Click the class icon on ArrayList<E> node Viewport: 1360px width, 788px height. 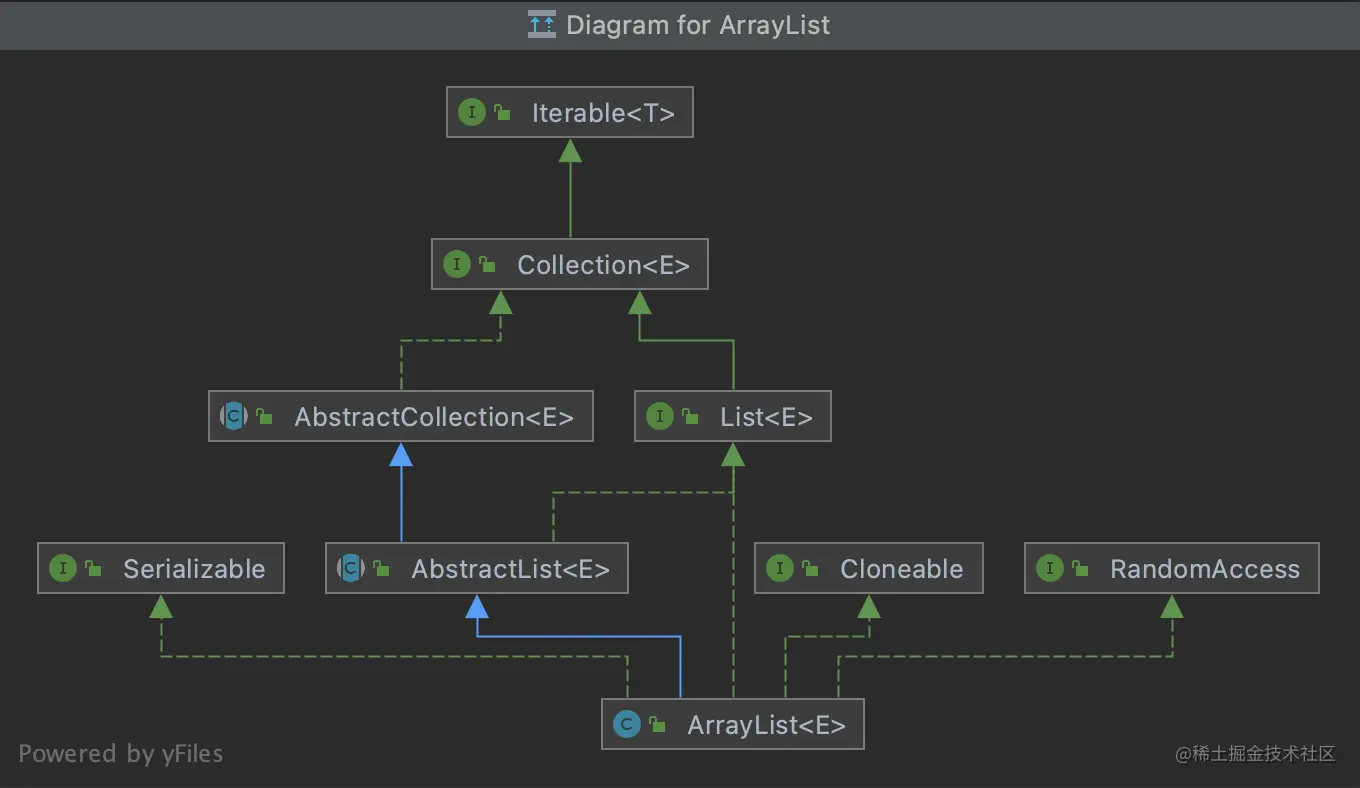coord(627,724)
